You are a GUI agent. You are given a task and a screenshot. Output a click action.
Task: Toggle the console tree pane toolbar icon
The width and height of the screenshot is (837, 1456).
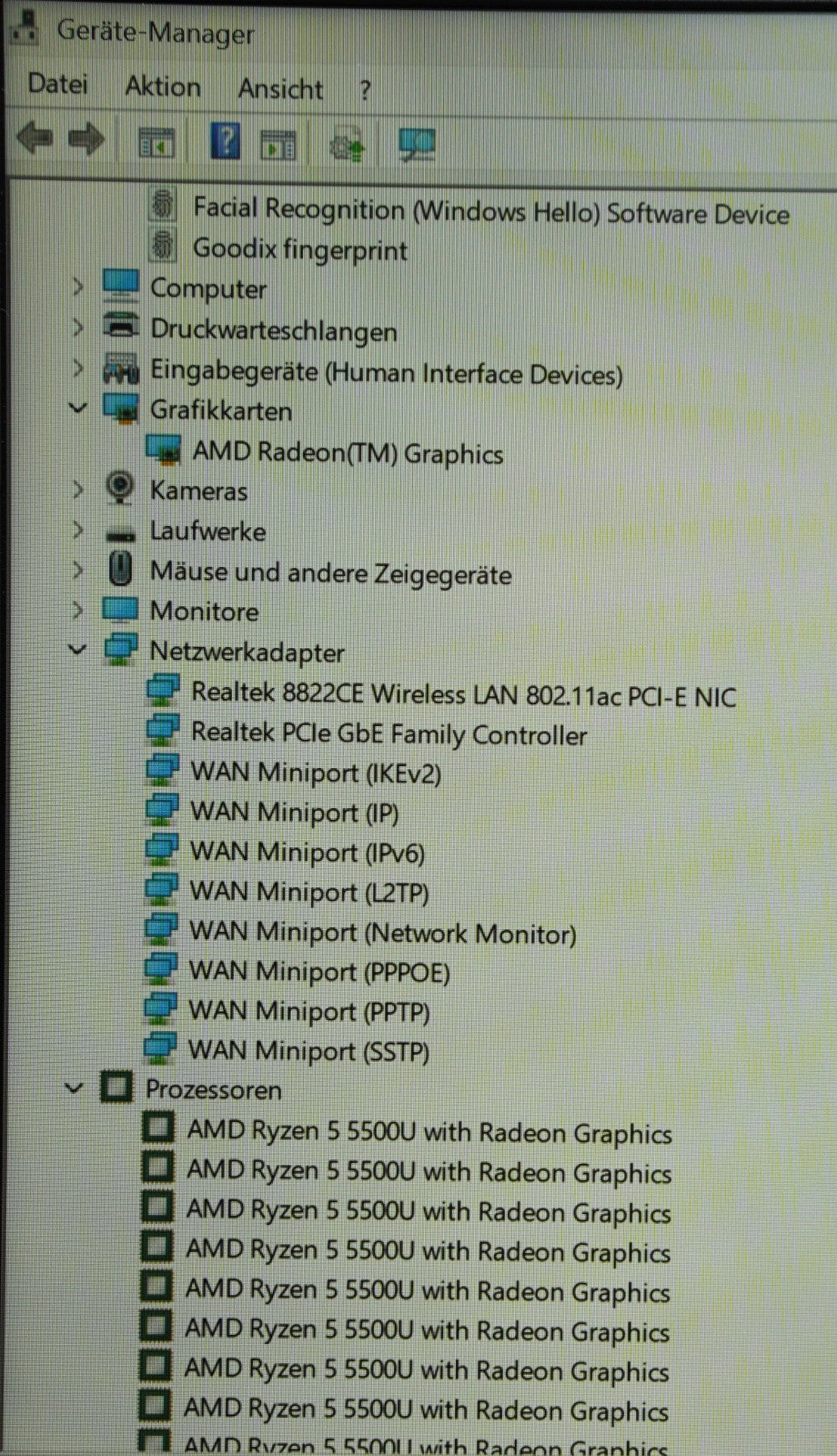[156, 143]
